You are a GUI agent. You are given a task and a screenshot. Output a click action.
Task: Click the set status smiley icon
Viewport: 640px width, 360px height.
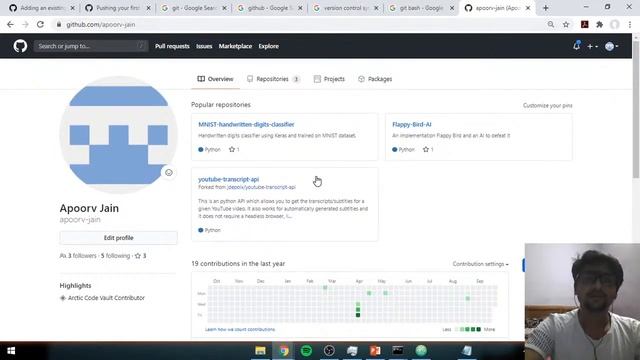(x=169, y=173)
